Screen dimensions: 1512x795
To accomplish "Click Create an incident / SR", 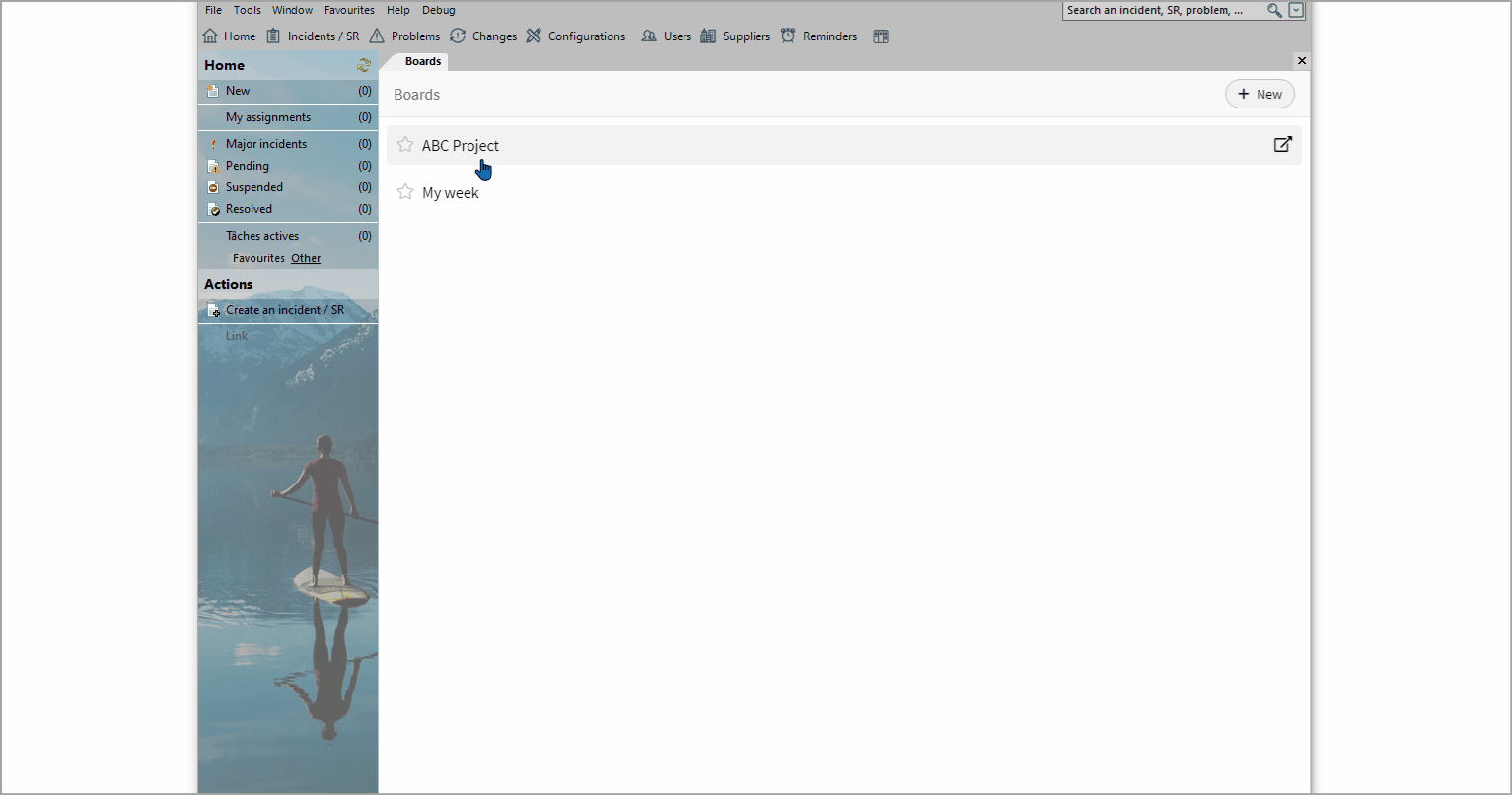I will tap(284, 310).
